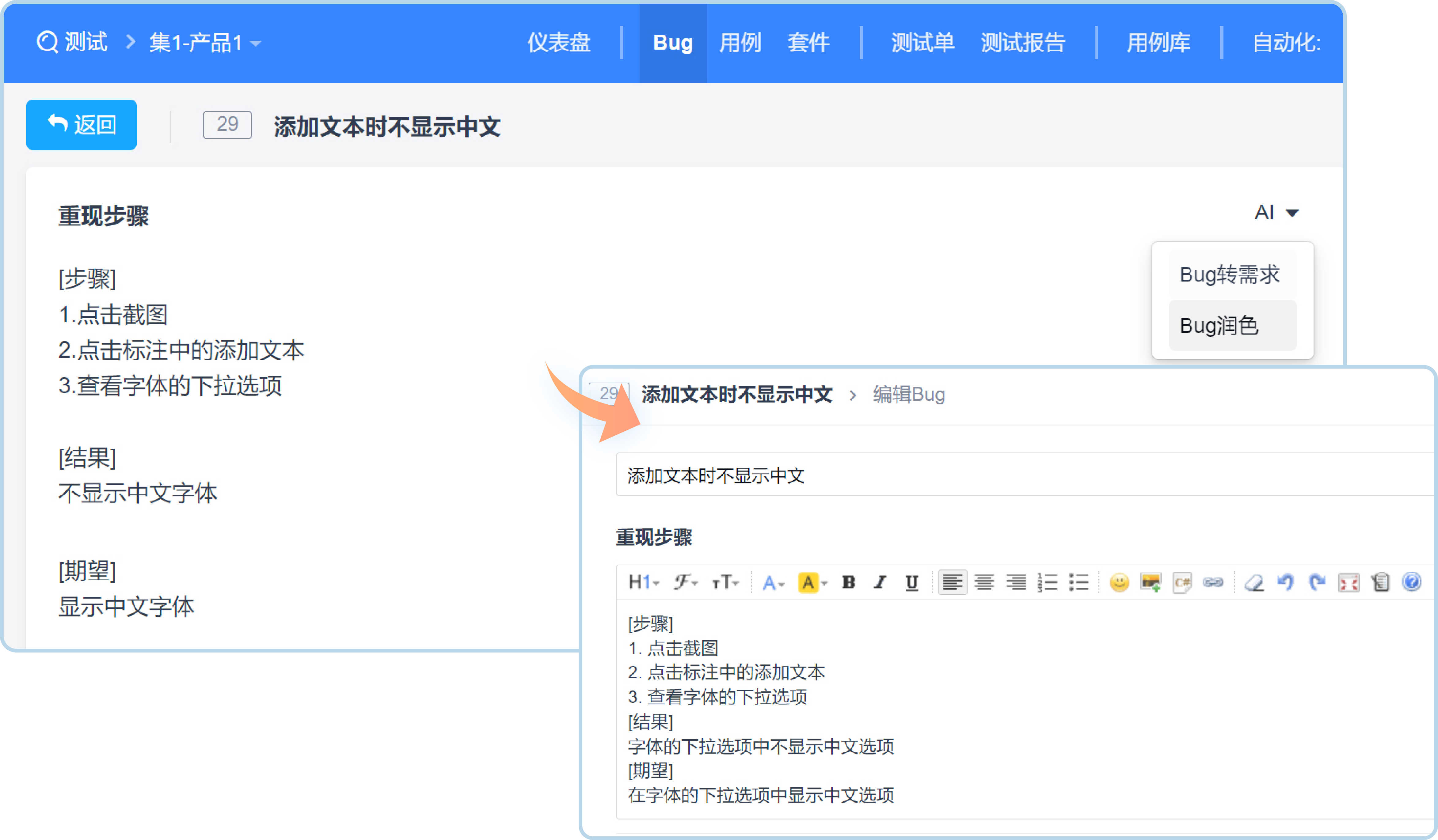The width and height of the screenshot is (1438, 840).
Task: Open the 测试报告 navigation link
Action: coord(1023,43)
